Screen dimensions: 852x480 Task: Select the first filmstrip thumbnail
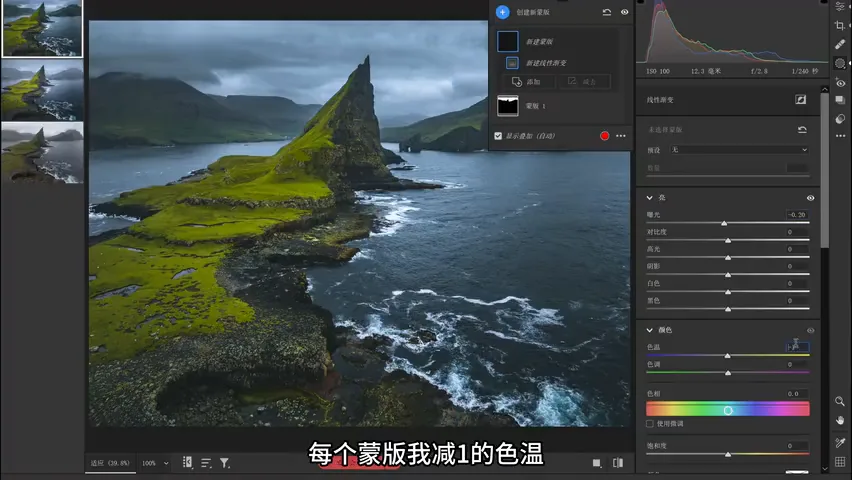(x=42, y=28)
